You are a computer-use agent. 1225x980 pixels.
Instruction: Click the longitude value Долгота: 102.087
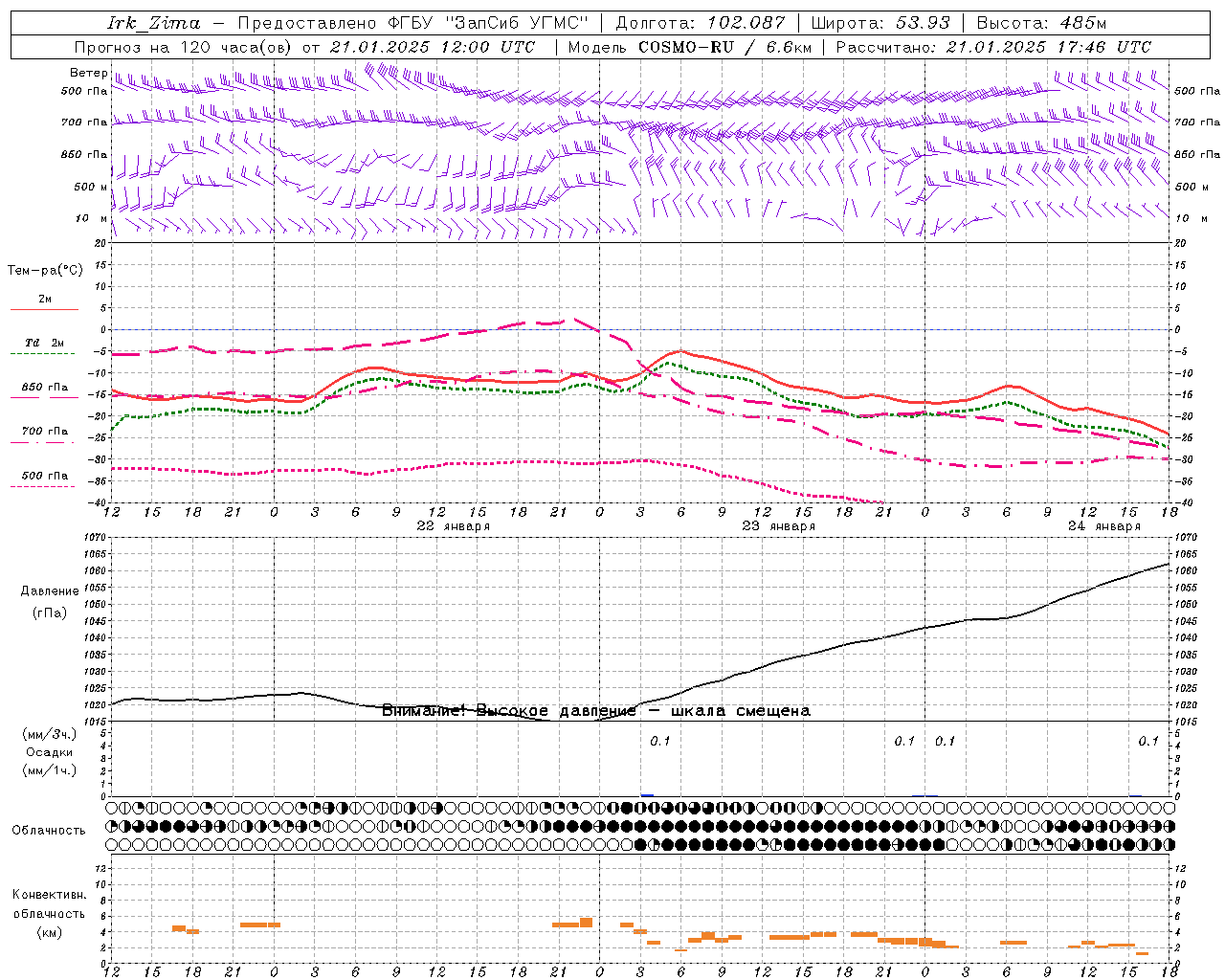tap(701, 23)
